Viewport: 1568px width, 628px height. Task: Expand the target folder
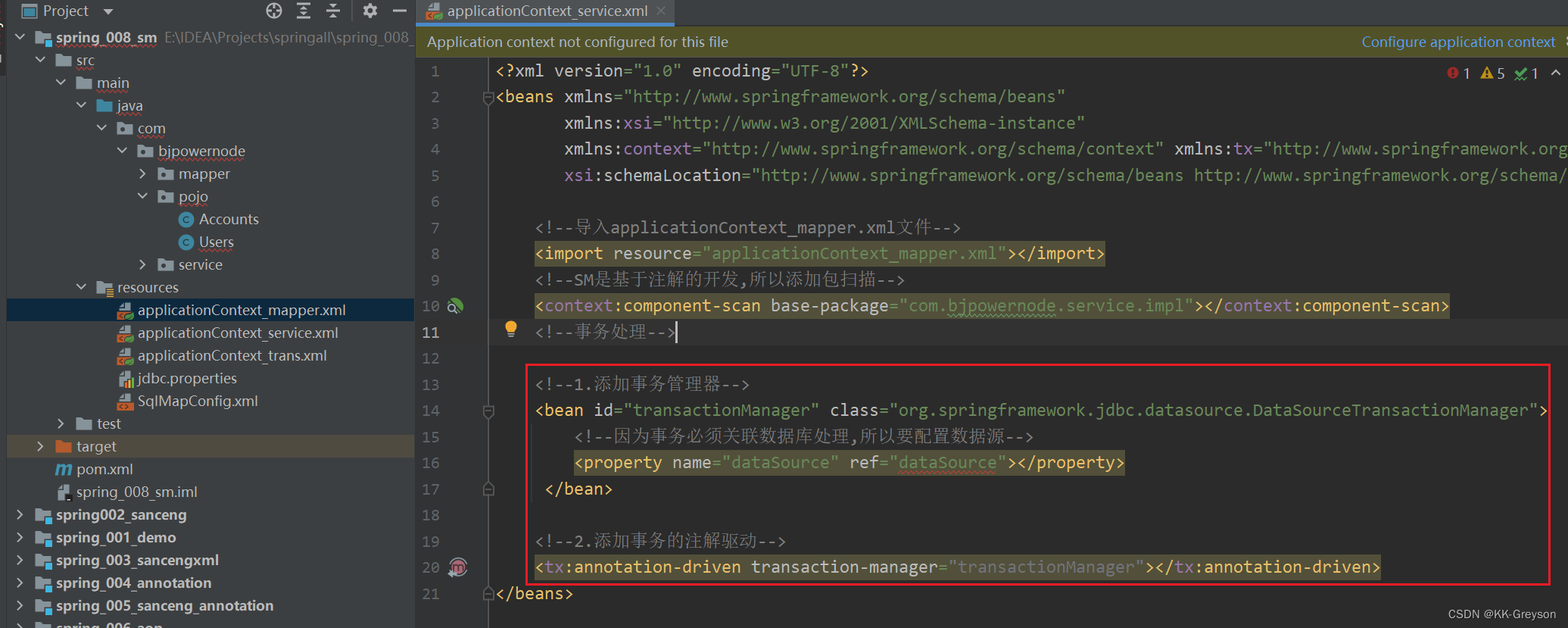[41, 446]
